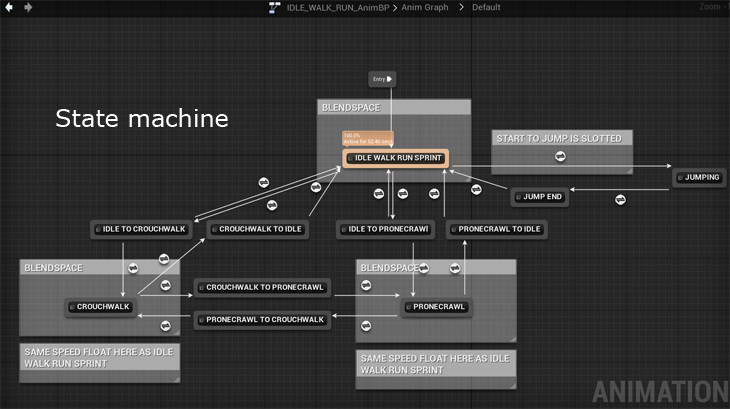The height and width of the screenshot is (409, 730).
Task: Click transition icon from PRONECRAWL TO CROUCHWALK into CROUCHWALK
Action: coord(166,326)
